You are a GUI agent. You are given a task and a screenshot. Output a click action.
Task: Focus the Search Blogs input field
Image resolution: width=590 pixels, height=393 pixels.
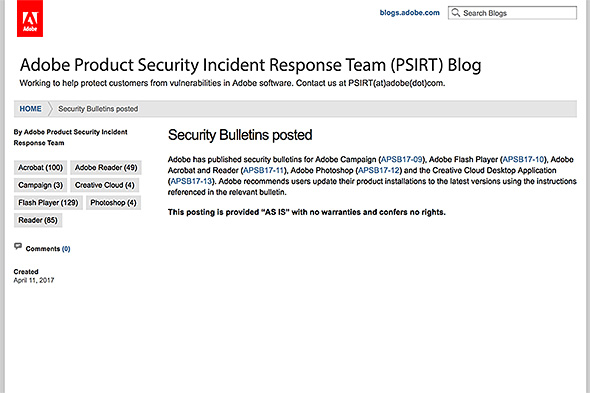pos(512,13)
